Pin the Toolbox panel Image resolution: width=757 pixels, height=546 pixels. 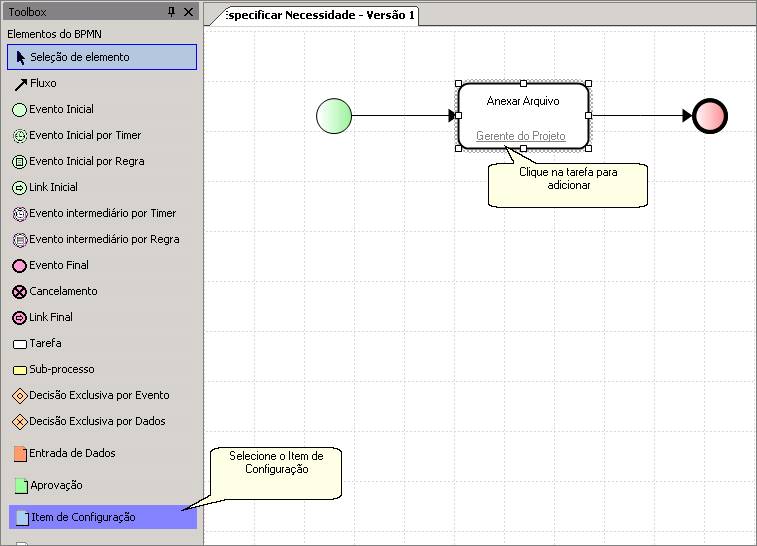click(171, 12)
